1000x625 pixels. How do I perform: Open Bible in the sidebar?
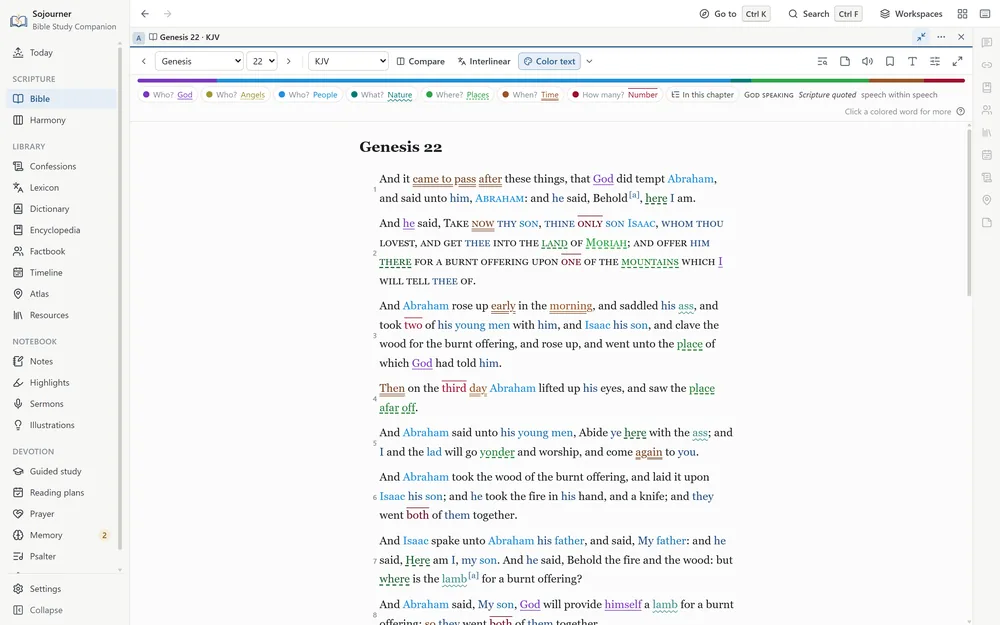(x=61, y=99)
